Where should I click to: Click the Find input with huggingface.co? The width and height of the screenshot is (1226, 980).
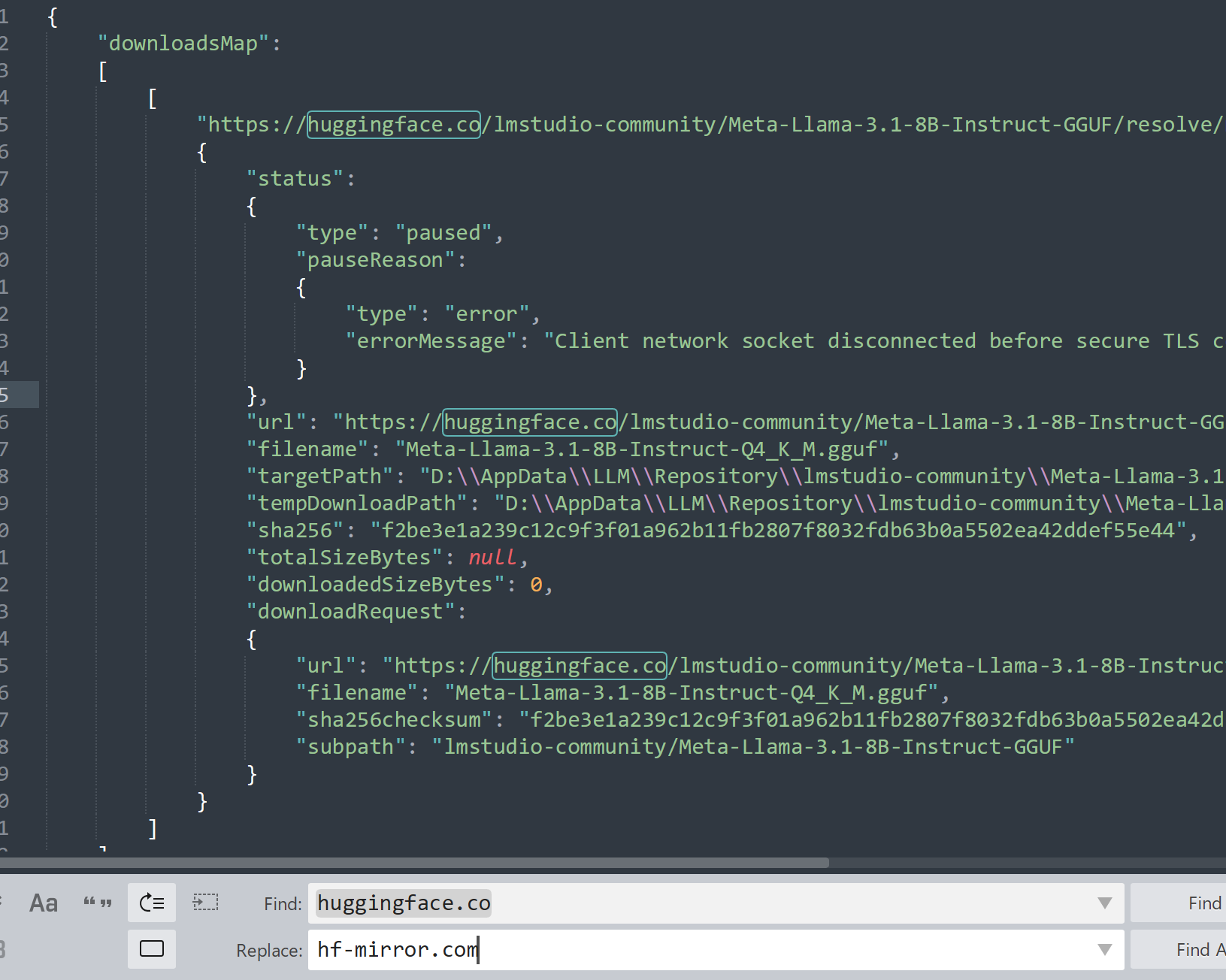[x=716, y=903]
